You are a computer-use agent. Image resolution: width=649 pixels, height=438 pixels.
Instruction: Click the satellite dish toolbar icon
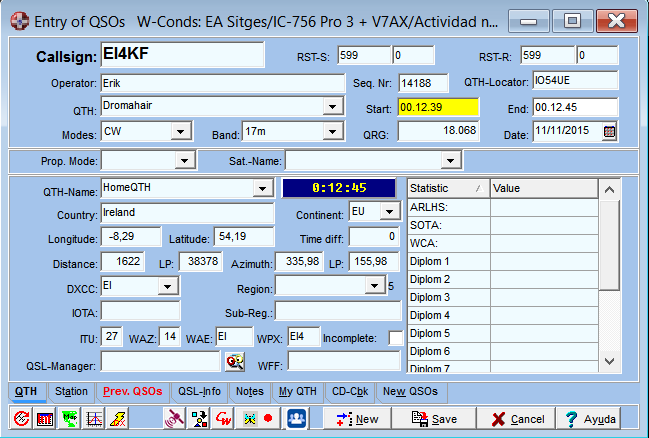tap(173, 418)
